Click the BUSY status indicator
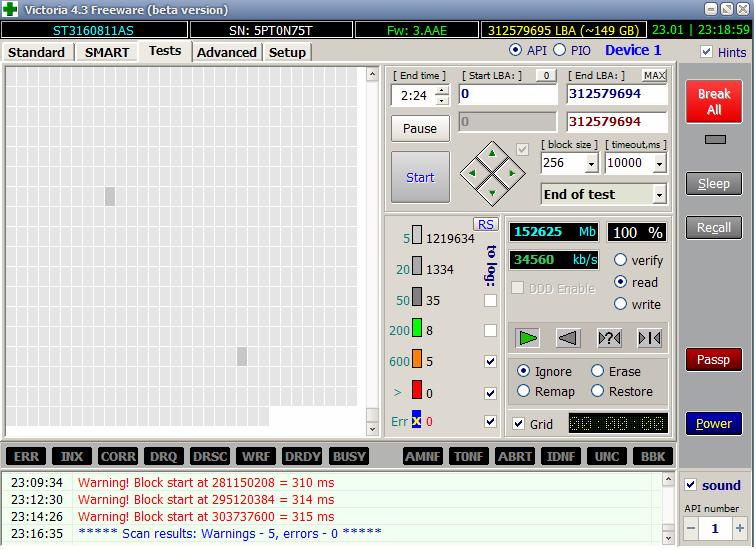 coord(349,457)
